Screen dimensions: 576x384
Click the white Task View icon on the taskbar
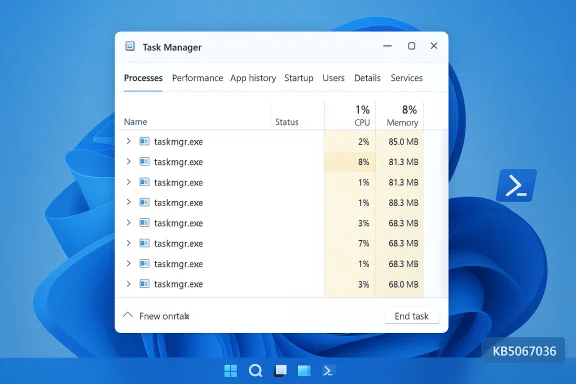coord(281,370)
